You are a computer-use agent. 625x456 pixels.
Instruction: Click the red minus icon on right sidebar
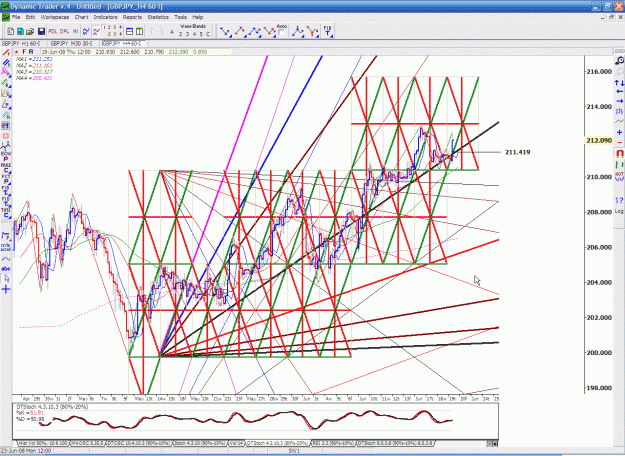pyautogui.click(x=619, y=142)
